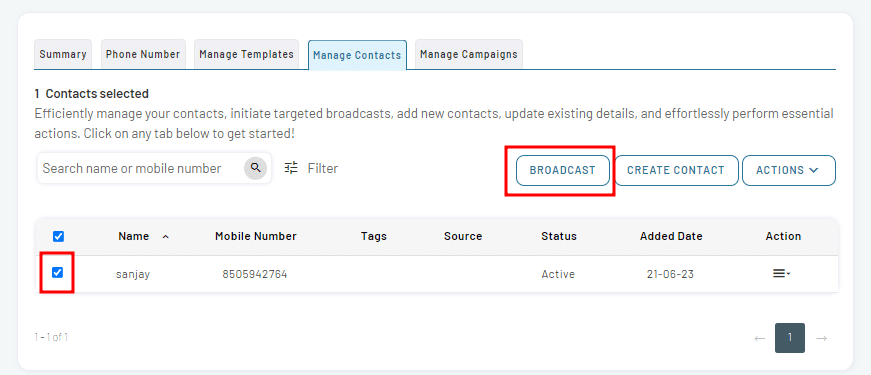Open sanjay's row action menu icon
The image size is (871, 375).
coord(781,273)
